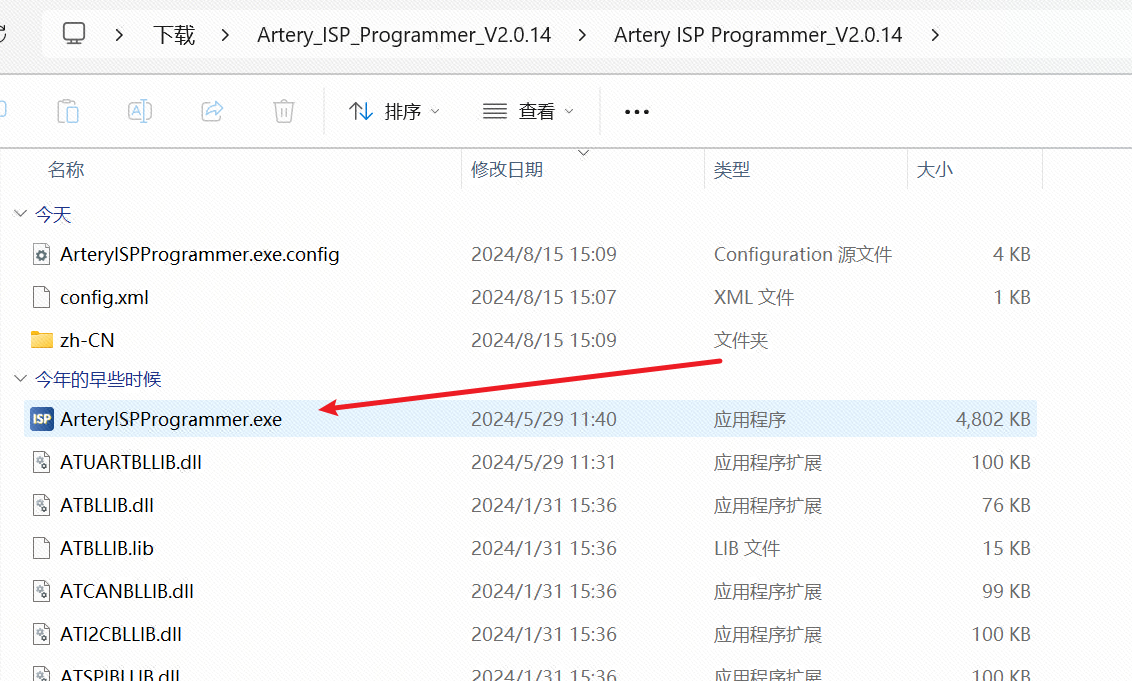This screenshot has width=1132, height=681.
Task: Click the paste clipboard icon in toolbar
Action: coord(68,111)
